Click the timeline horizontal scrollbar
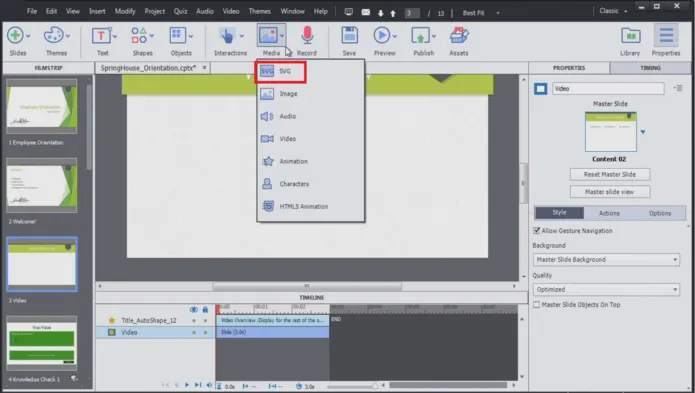The width and height of the screenshot is (695, 393). click(x=448, y=385)
